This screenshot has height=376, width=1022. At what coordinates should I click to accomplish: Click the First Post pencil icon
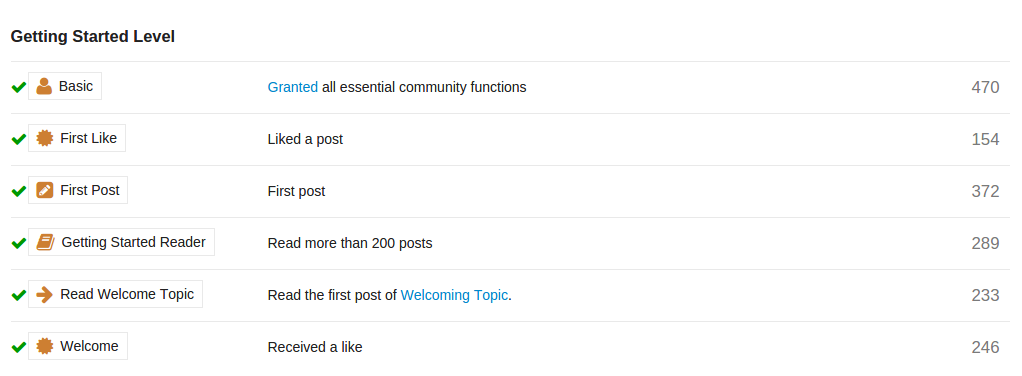coord(44,190)
